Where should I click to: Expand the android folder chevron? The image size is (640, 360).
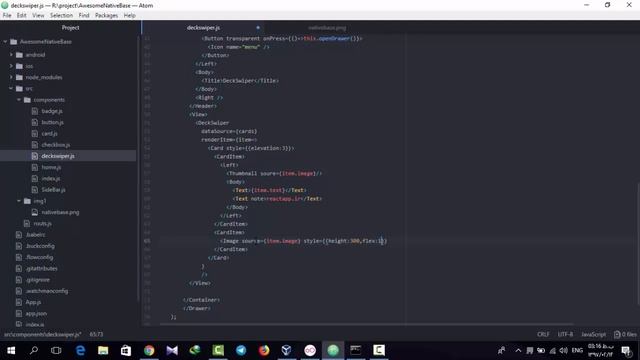[11, 55]
